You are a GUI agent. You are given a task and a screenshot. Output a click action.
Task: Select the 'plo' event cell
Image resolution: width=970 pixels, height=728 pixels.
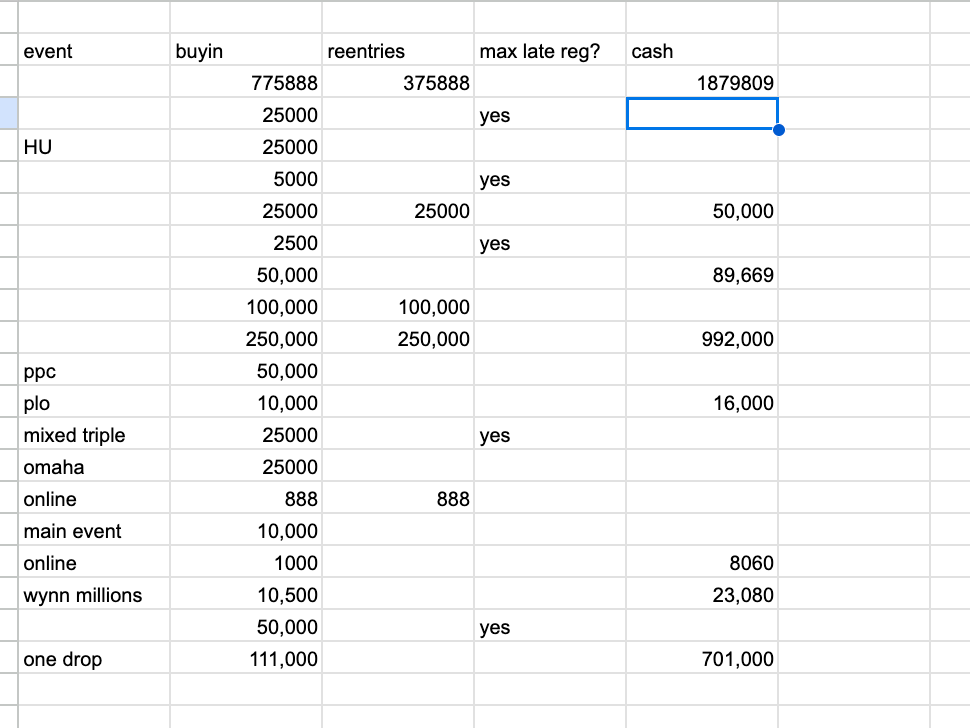click(x=94, y=402)
